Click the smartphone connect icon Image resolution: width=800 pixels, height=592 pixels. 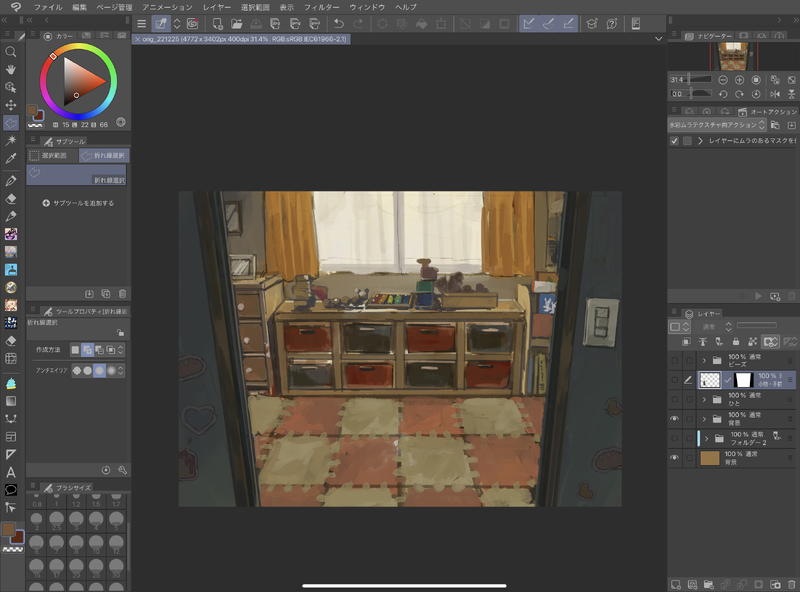636,23
